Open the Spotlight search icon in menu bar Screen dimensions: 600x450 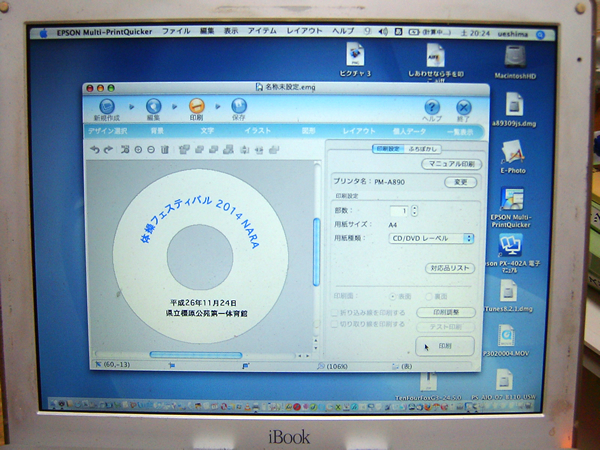(540, 35)
